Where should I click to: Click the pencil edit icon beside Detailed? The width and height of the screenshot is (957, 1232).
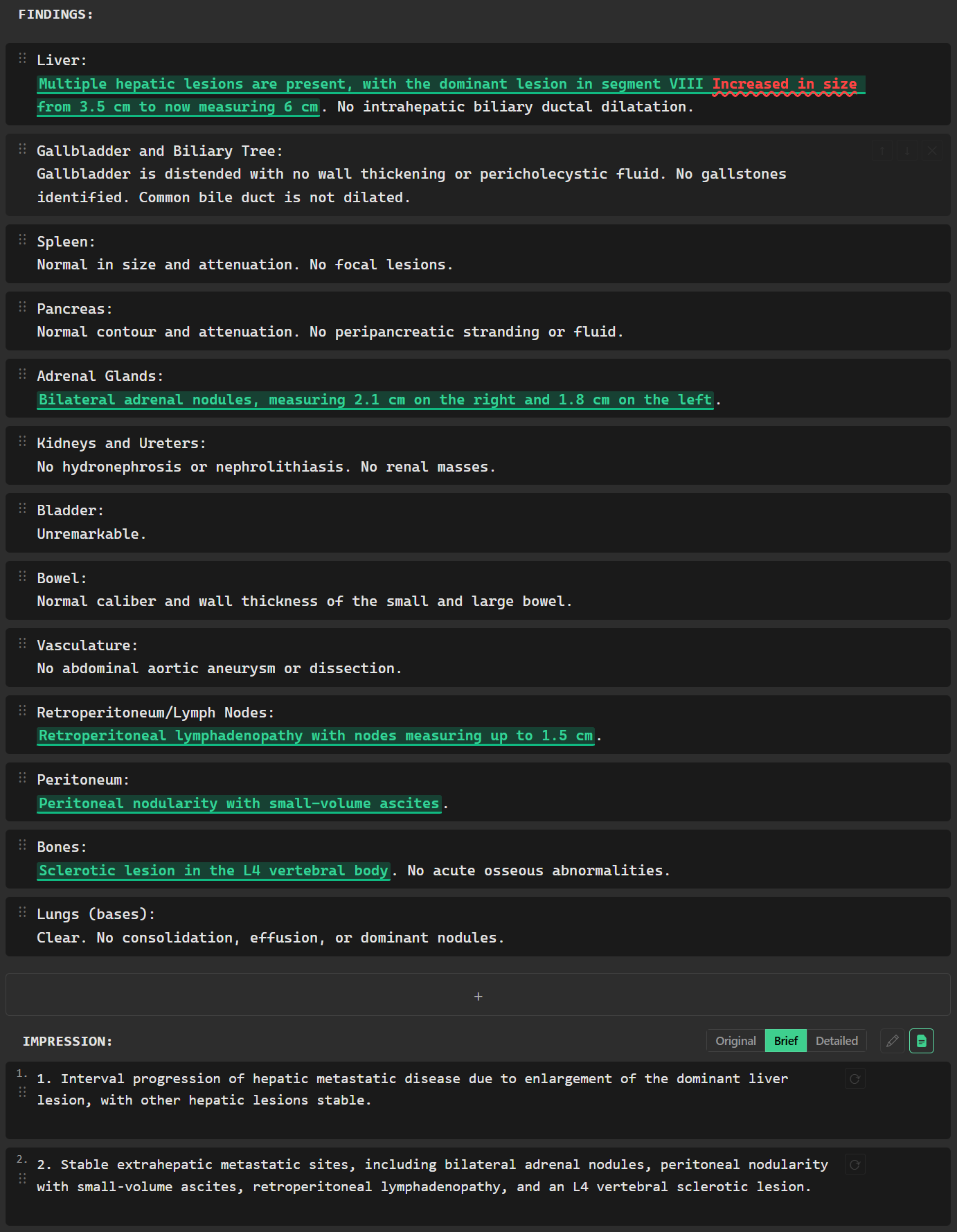pos(892,1041)
